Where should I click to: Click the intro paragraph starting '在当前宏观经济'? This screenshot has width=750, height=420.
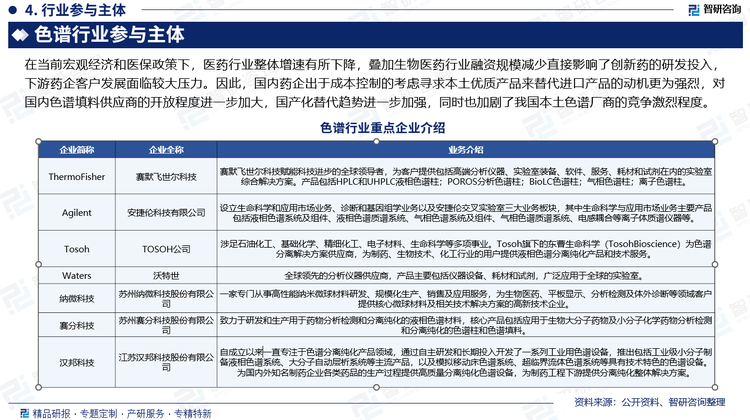(x=375, y=83)
